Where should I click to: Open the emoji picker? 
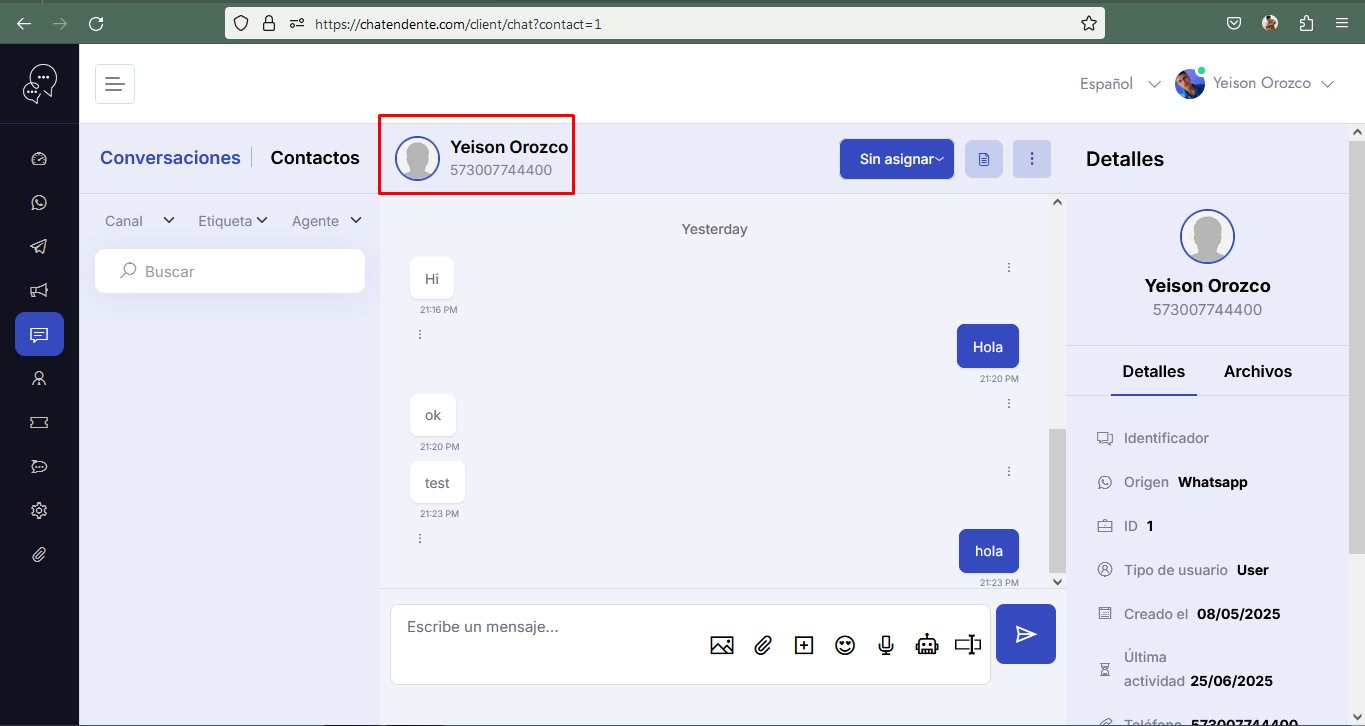[x=845, y=646]
